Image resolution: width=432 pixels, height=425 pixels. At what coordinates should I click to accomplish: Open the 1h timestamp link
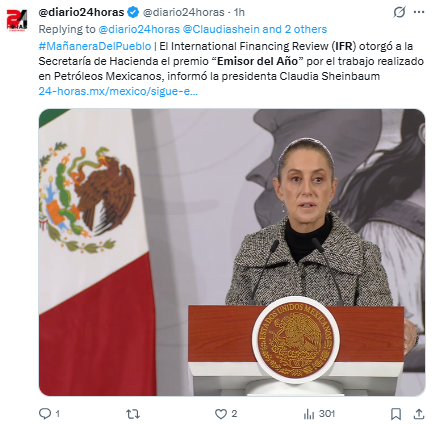239,12
